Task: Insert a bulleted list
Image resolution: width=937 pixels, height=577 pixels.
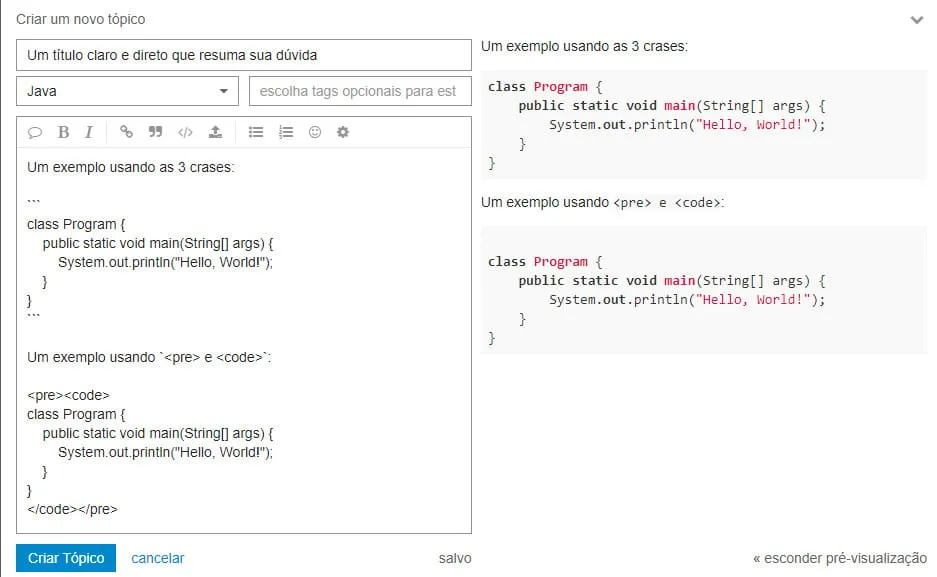Action: pos(256,132)
